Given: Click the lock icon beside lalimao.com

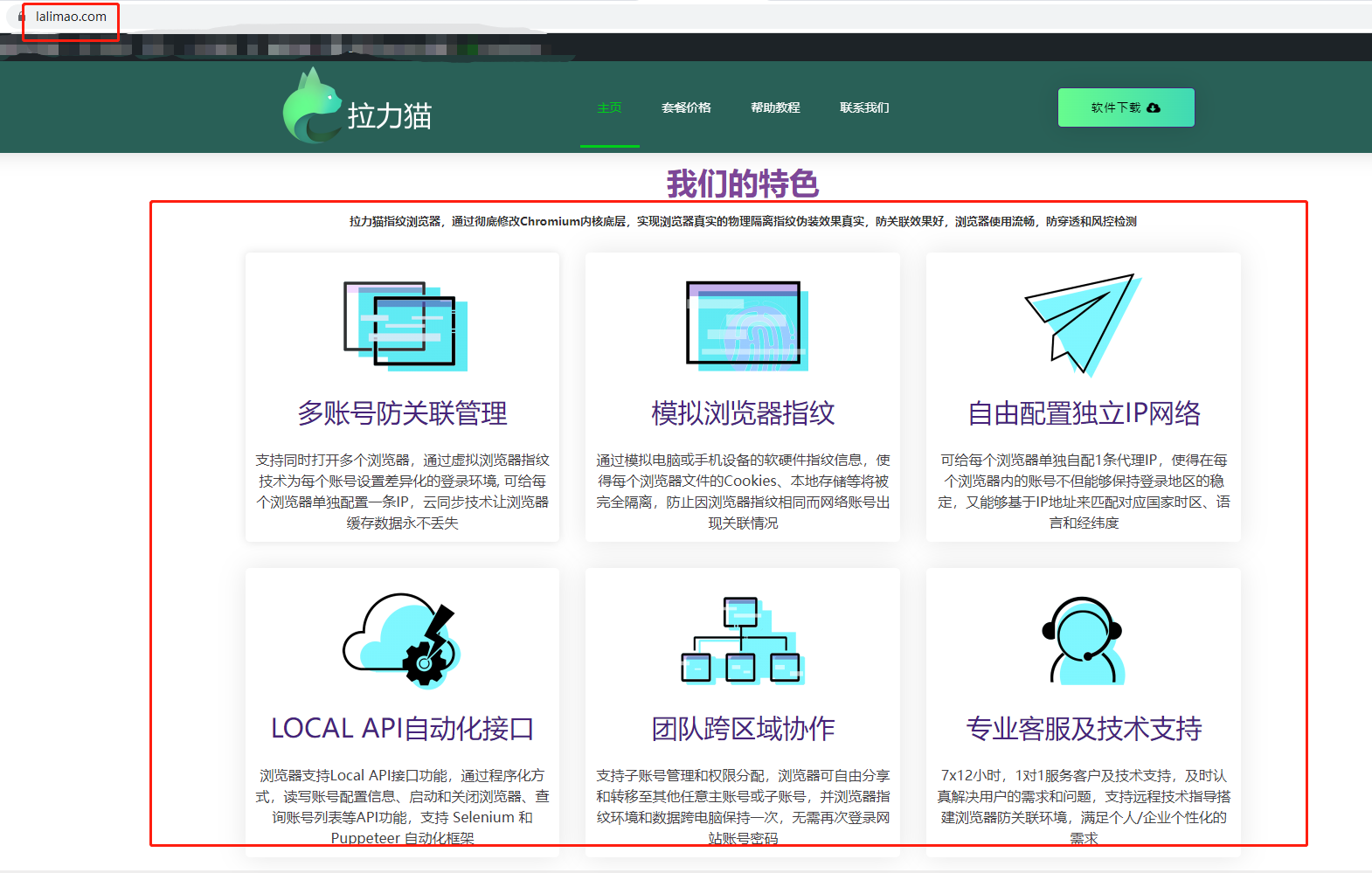Looking at the screenshot, I should (x=22, y=17).
